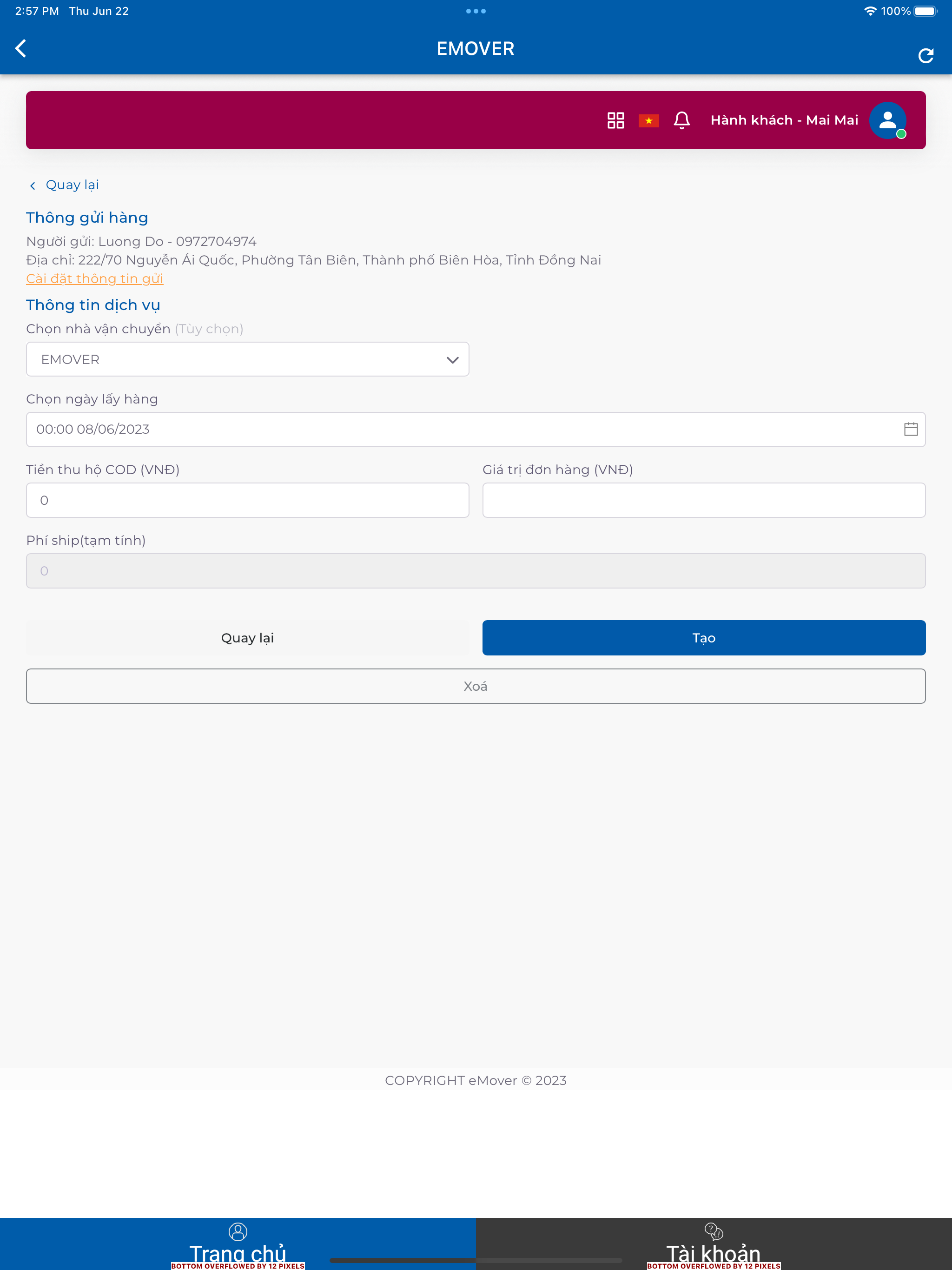Tap the Wi-Fi status icon
The image size is (952, 1270).
[870, 11]
